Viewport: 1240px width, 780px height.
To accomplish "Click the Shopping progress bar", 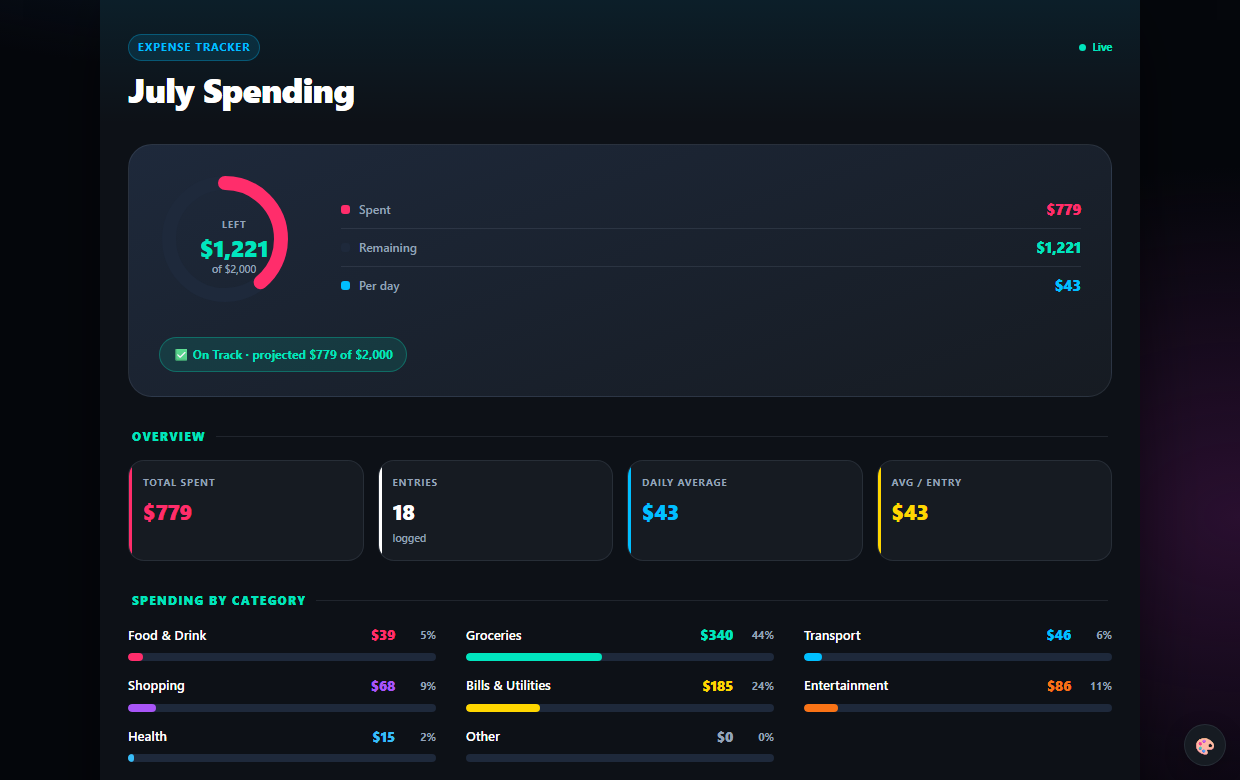I will point(282,708).
